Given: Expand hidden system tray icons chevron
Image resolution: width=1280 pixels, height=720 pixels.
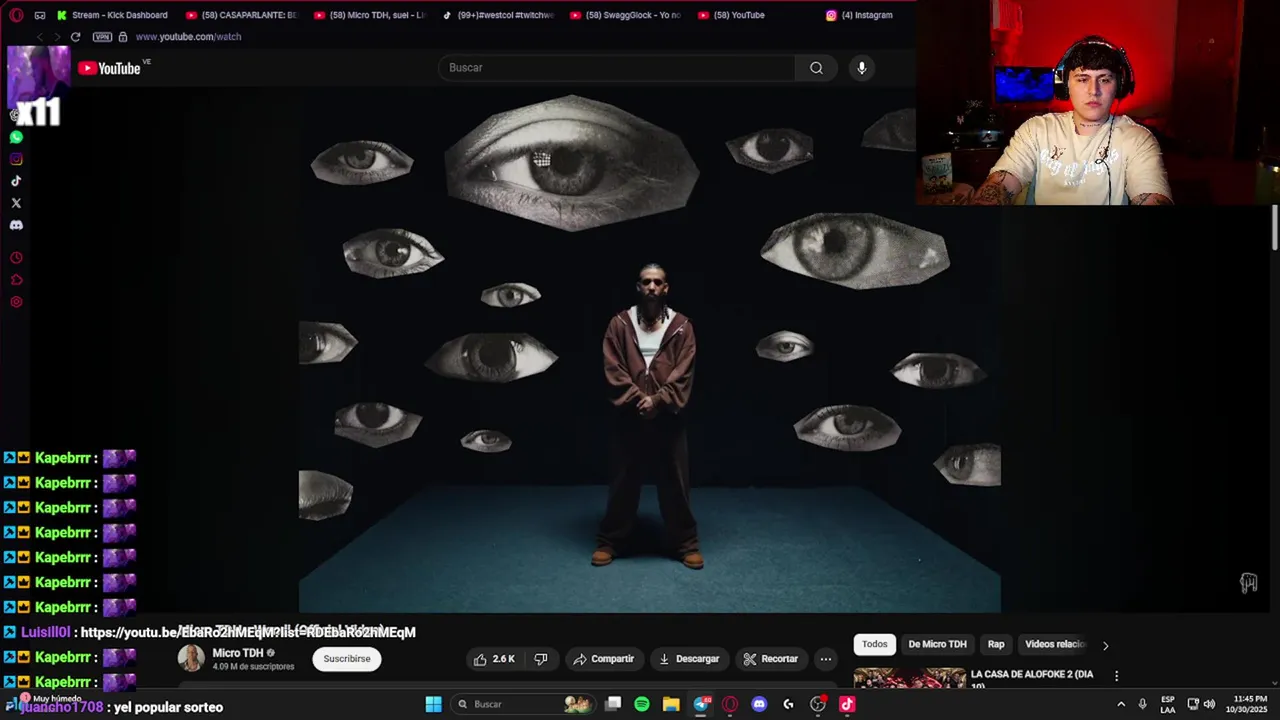Looking at the screenshot, I should [1121, 704].
